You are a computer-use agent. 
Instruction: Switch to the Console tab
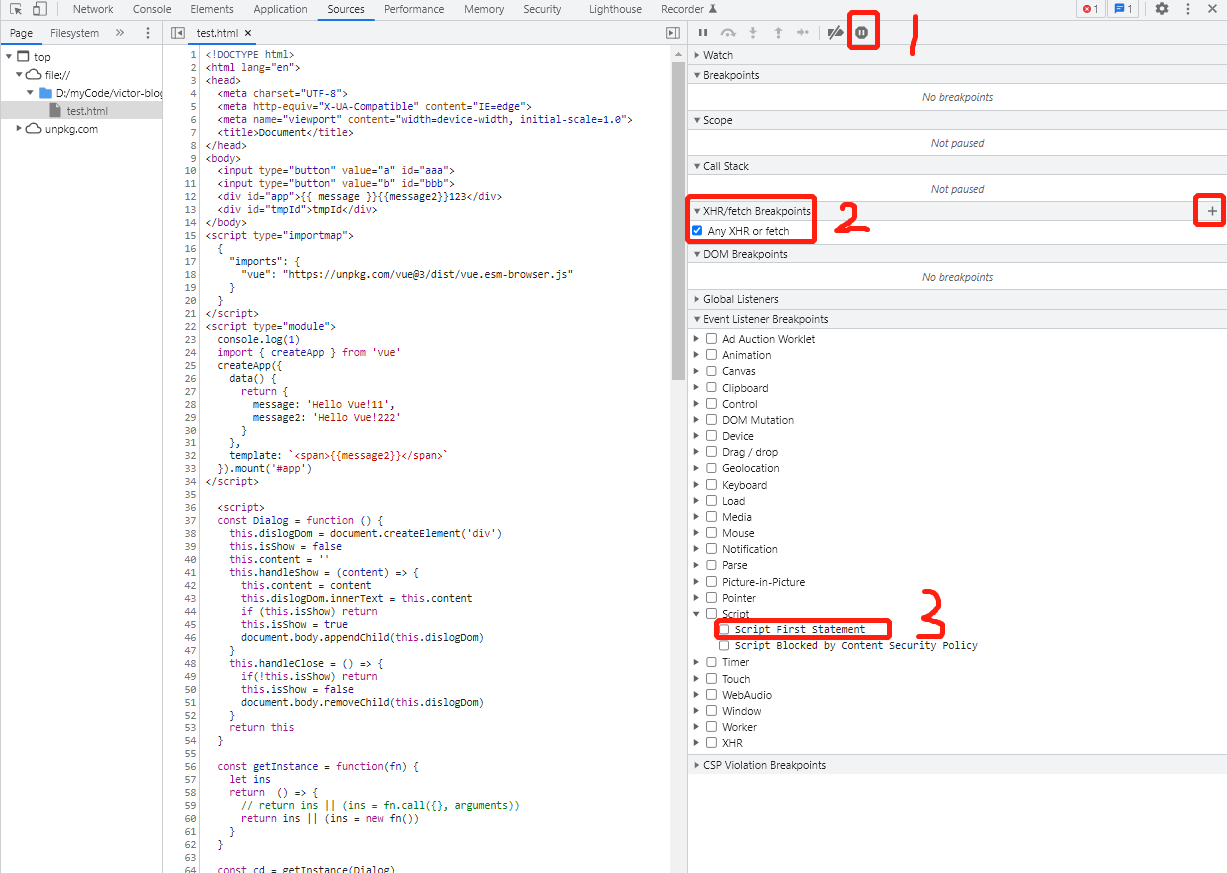click(x=152, y=9)
